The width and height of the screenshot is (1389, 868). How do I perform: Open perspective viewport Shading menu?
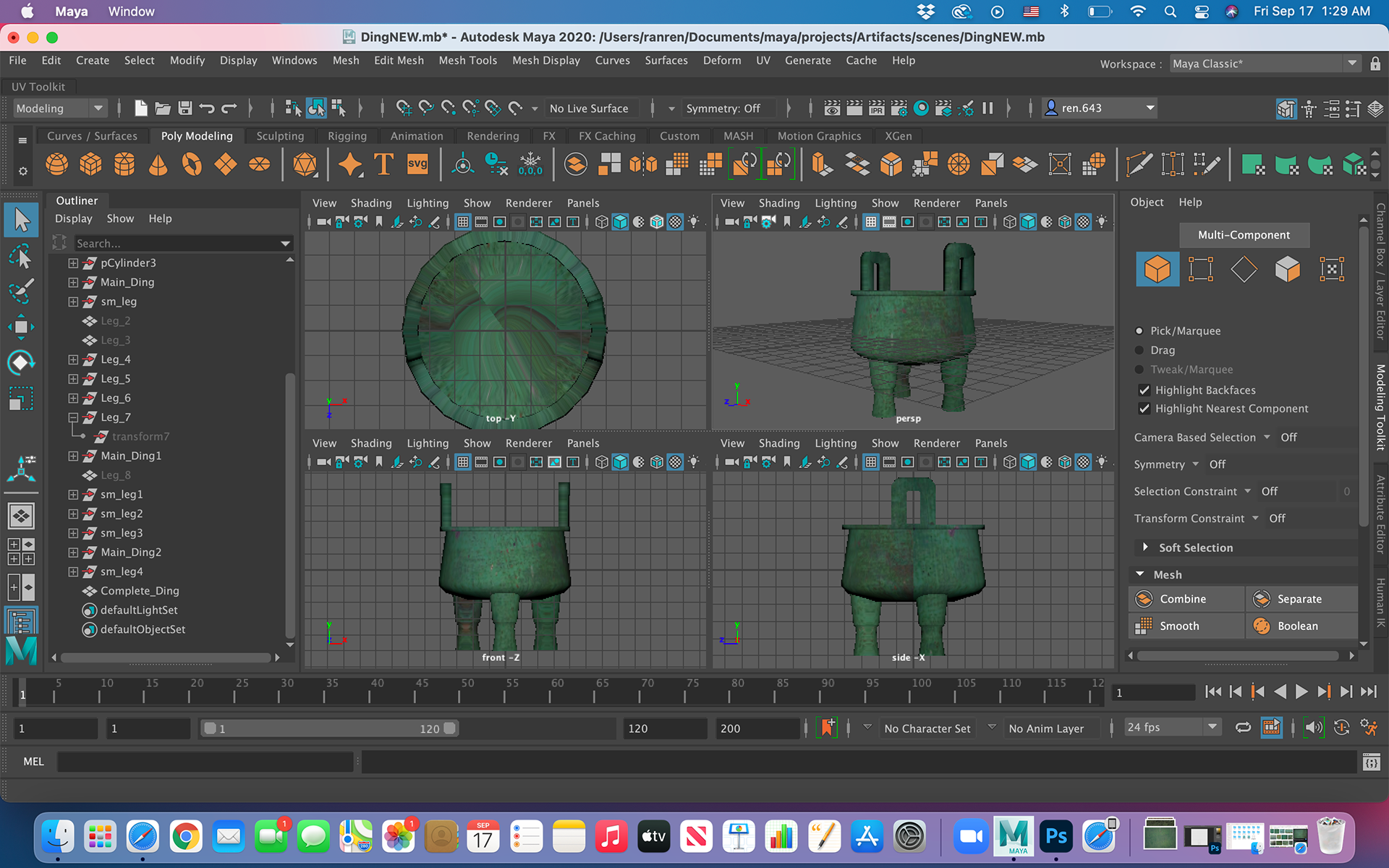click(779, 203)
